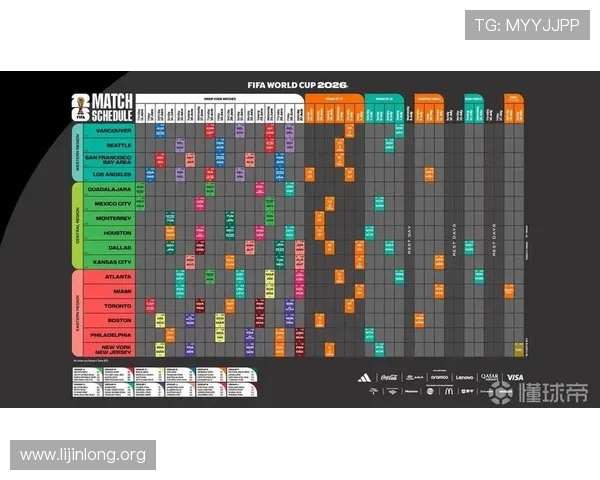600x480 pixels.
Task: Click the Qatar Airways sponsor logo
Action: pos(490,377)
